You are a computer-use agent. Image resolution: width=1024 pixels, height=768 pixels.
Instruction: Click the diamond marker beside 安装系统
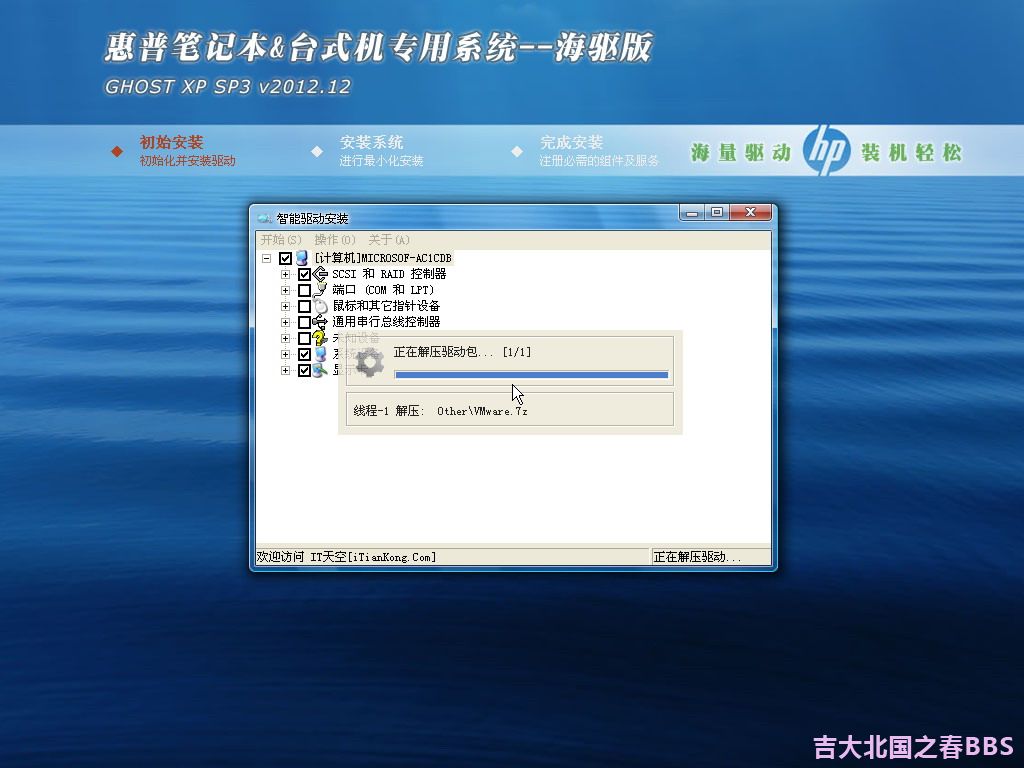tap(317, 152)
